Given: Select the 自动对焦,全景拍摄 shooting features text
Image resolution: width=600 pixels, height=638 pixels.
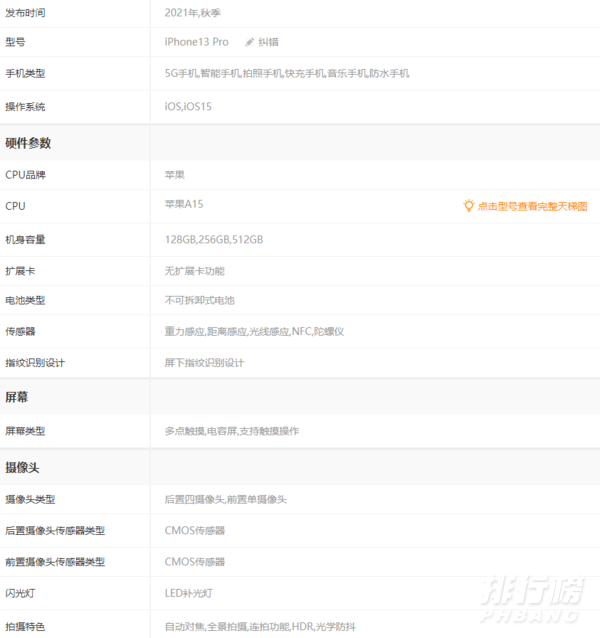Looking at the screenshot, I should tap(260, 627).
